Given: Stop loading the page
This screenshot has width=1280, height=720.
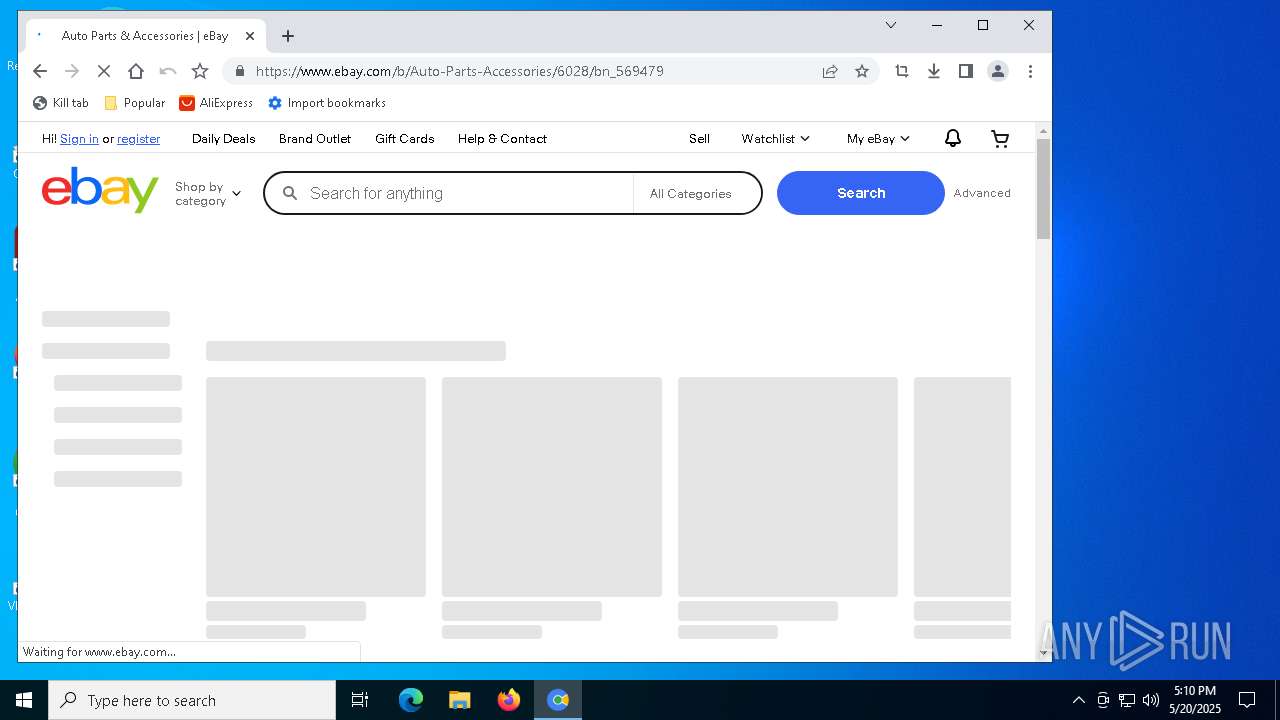Looking at the screenshot, I should [x=104, y=71].
